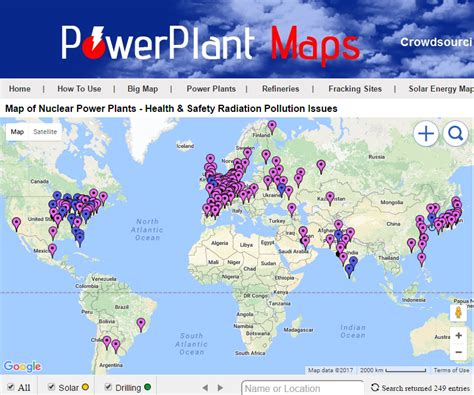Viewport: 474px width, 395px height.
Task: Switch map view to Satellite mode
Action: [45, 132]
